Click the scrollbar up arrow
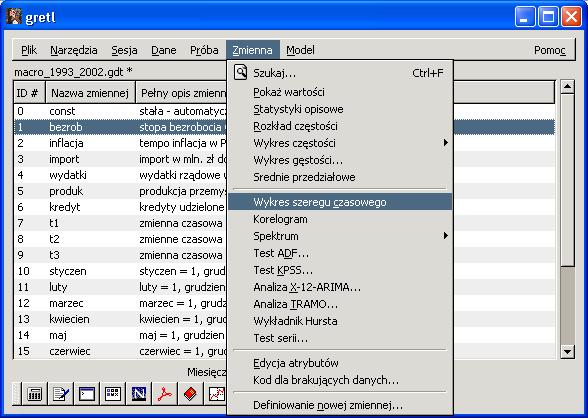The image size is (588, 418). point(567,87)
